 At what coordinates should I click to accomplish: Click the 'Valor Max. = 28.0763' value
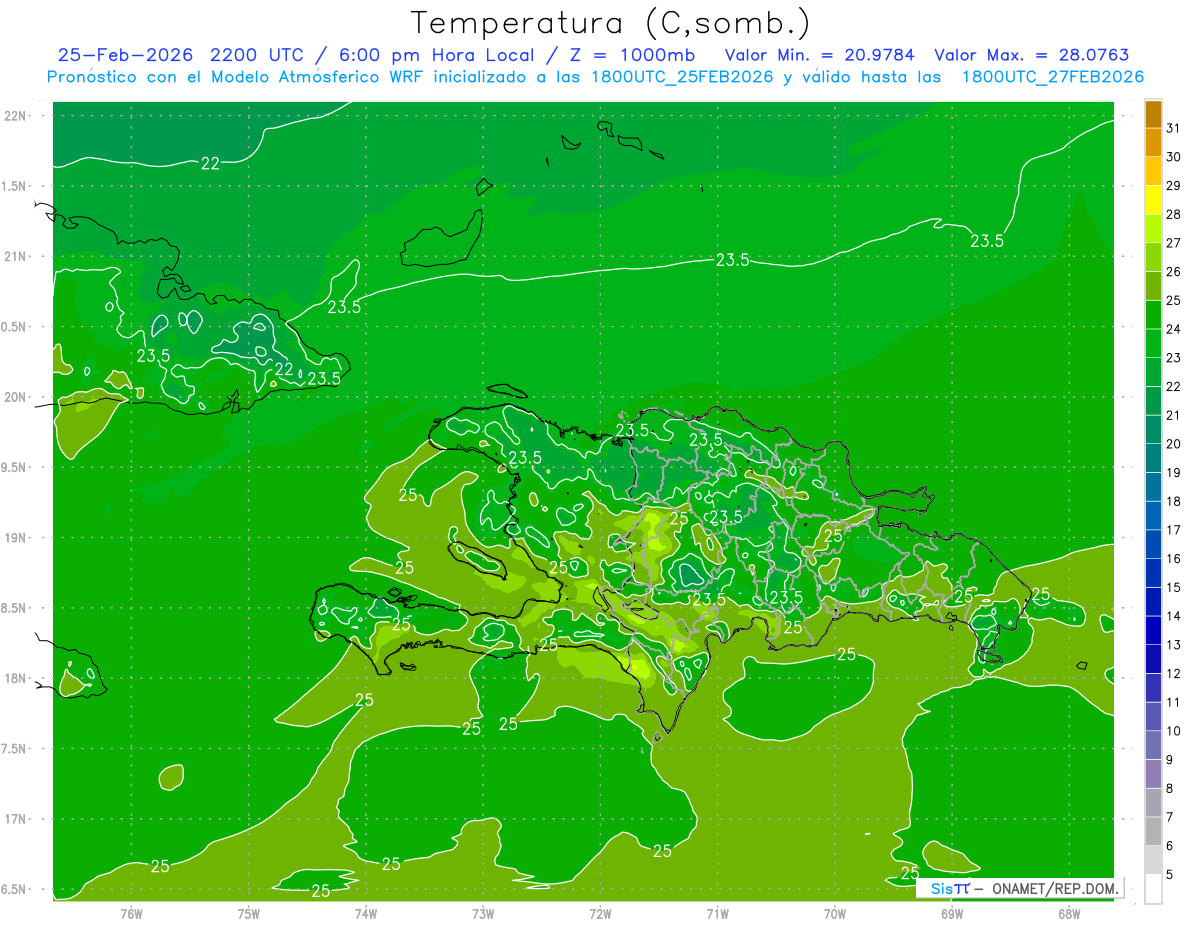pos(1031,56)
